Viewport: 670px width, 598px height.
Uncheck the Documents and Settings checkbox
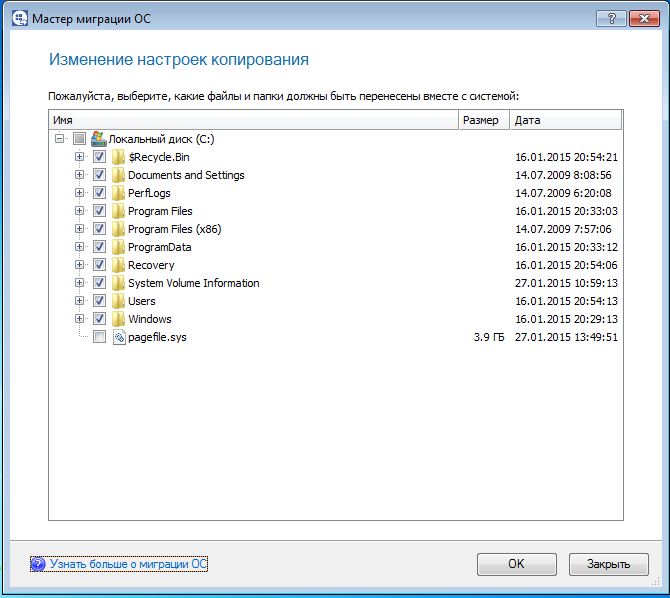(x=99, y=175)
